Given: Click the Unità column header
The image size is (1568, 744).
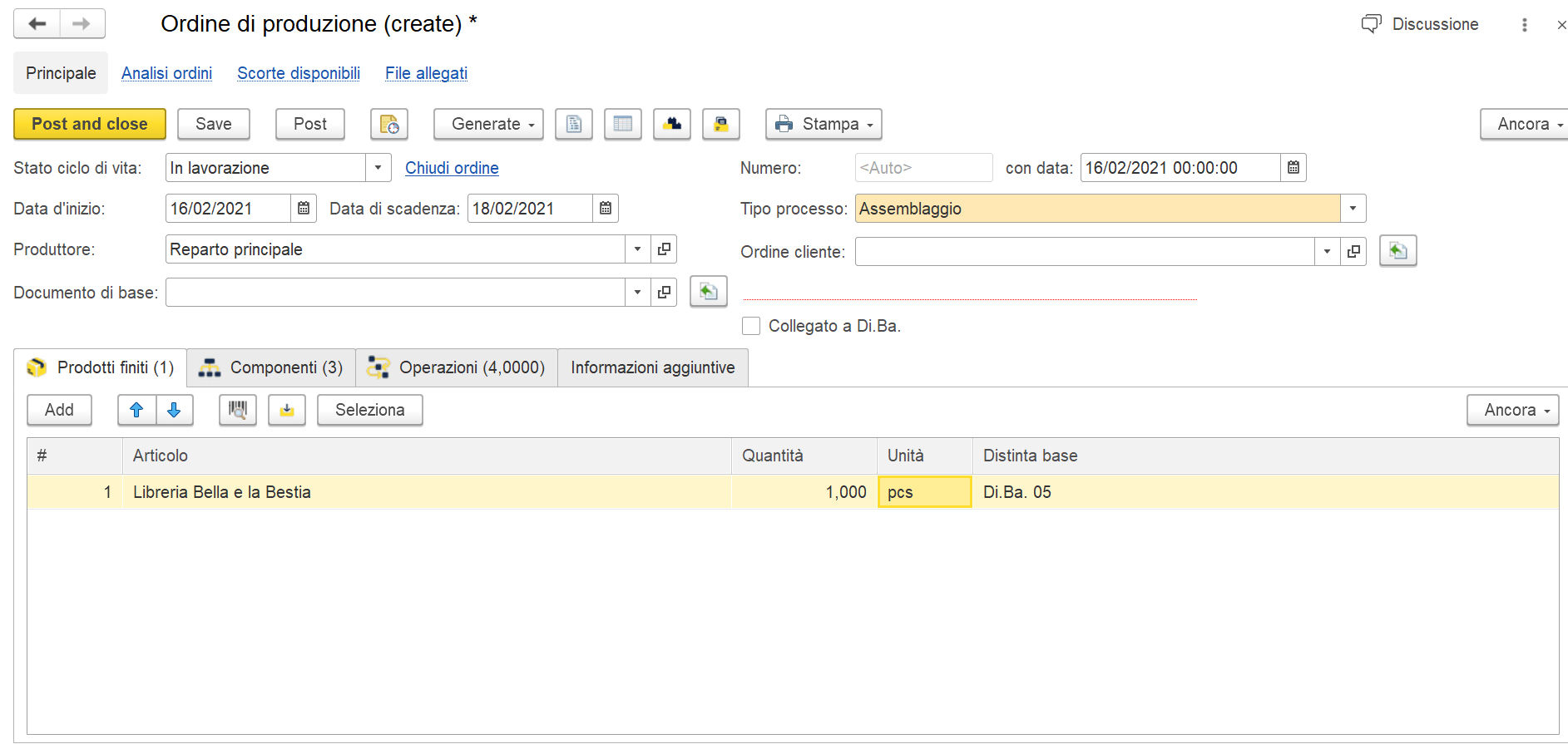Looking at the screenshot, I should click(925, 456).
